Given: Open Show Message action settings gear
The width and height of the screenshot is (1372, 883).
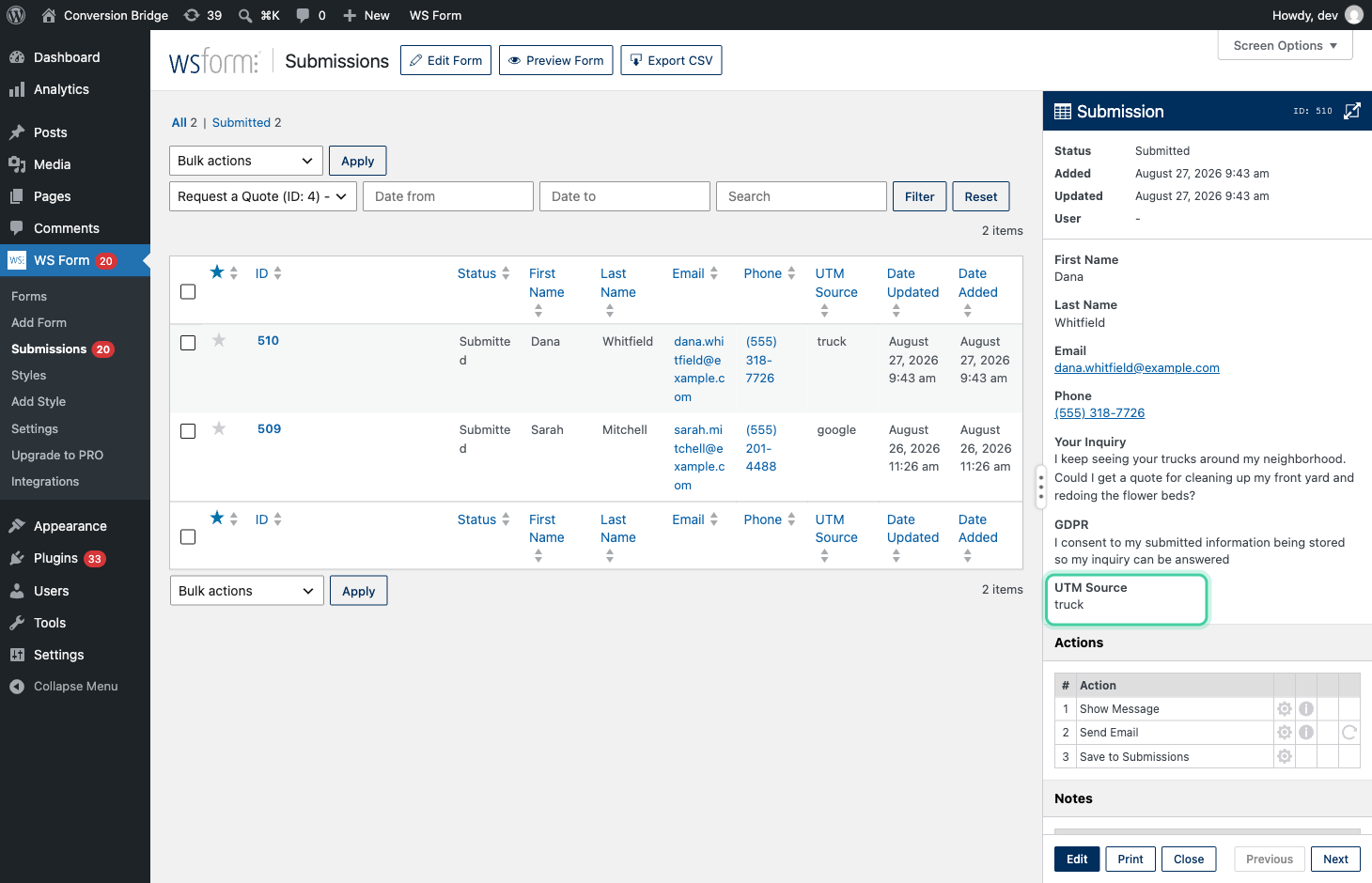Looking at the screenshot, I should [1285, 708].
